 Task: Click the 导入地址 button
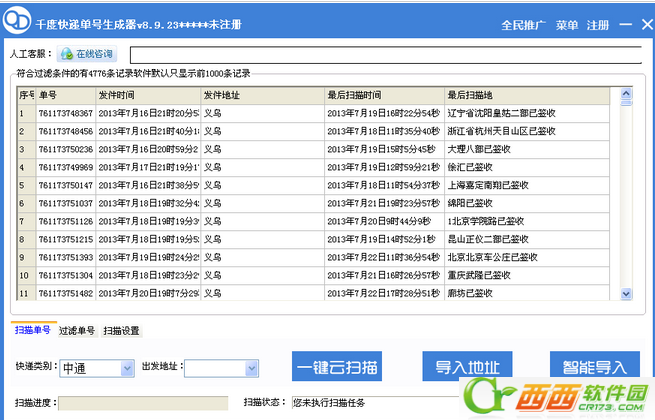(467, 367)
